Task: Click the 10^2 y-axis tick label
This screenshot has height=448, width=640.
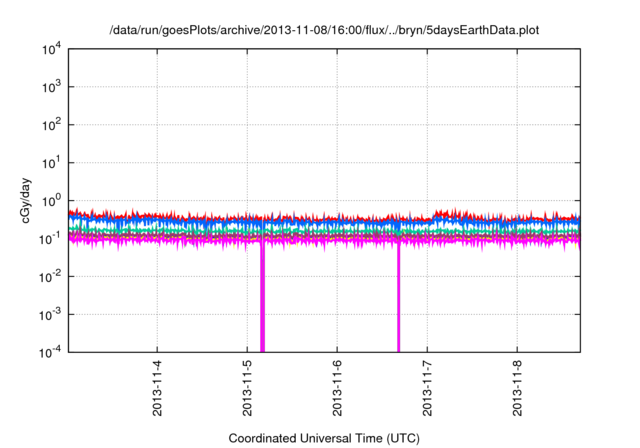Action: click(x=51, y=125)
